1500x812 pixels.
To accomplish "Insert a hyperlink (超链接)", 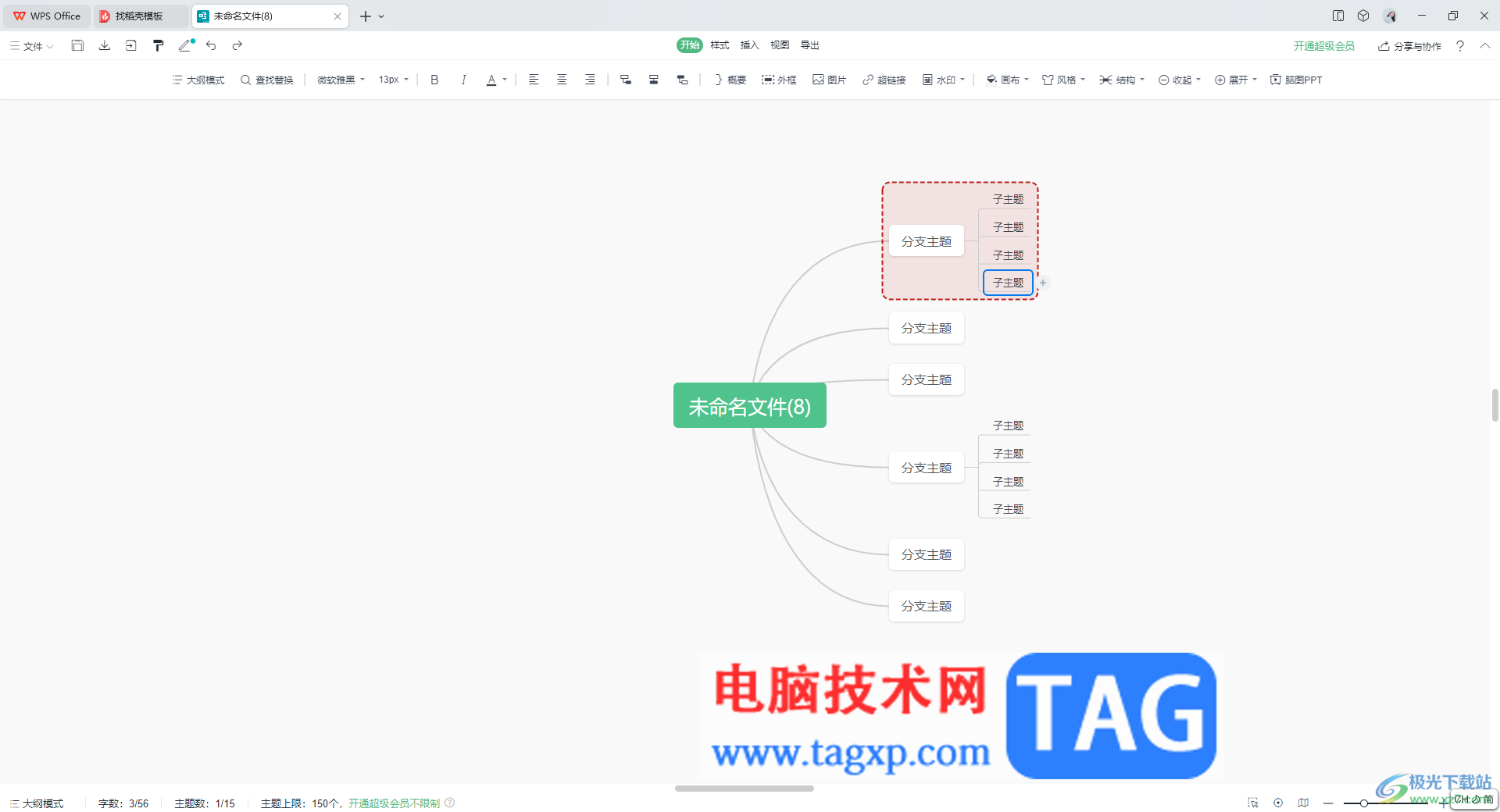I will (884, 80).
